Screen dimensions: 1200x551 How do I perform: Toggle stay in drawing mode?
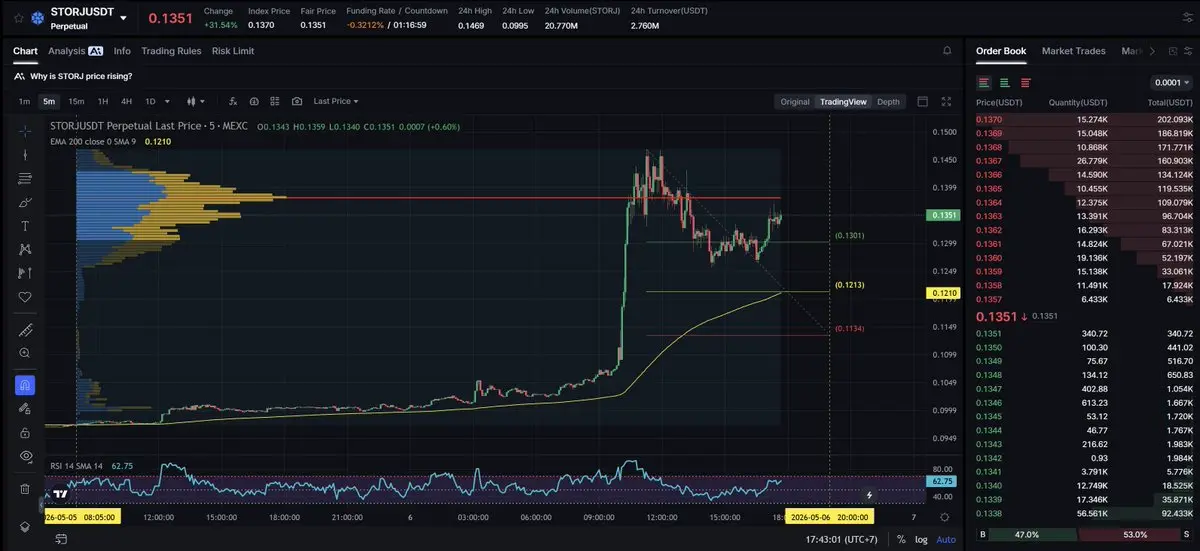[x=25, y=408]
